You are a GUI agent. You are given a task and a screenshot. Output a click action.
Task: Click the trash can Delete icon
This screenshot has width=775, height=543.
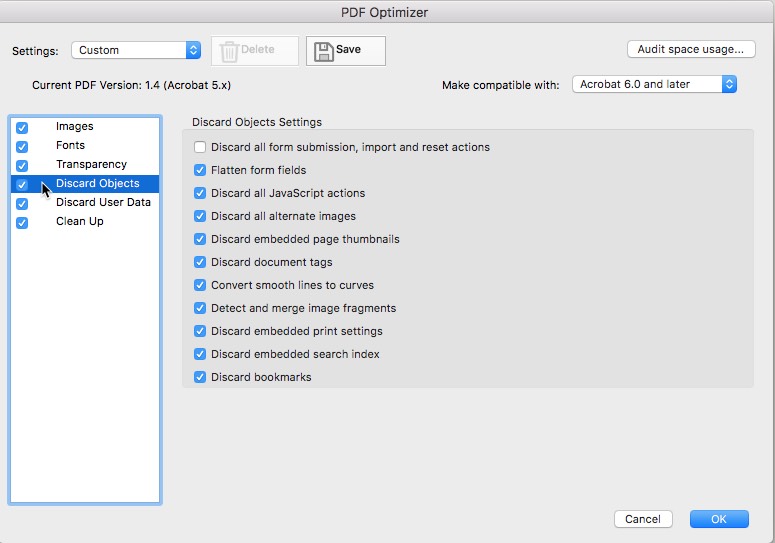pyautogui.click(x=229, y=51)
